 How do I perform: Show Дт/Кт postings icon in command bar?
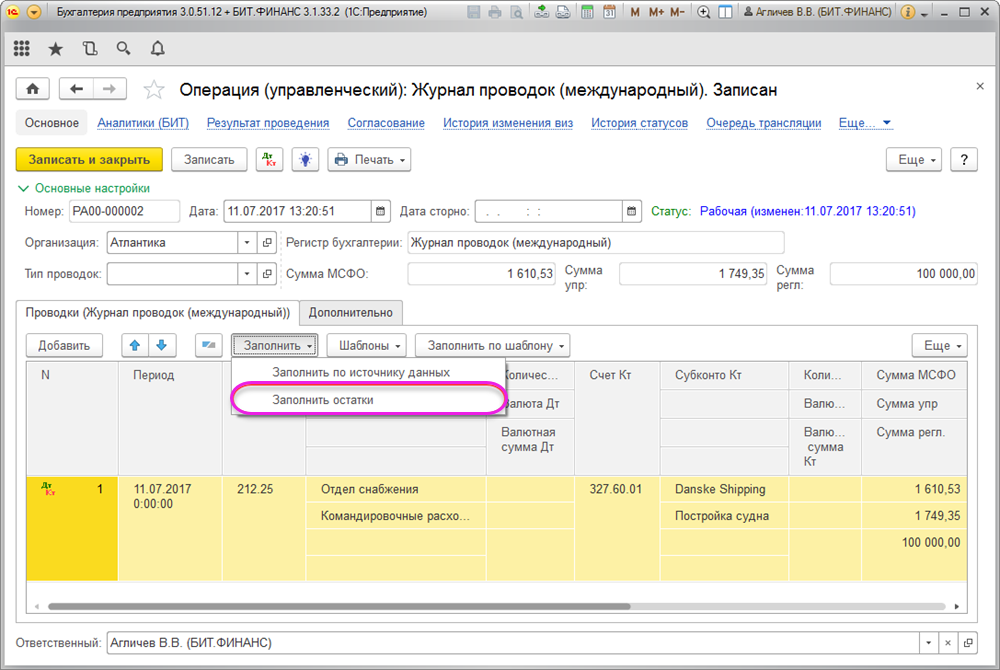pos(268,160)
